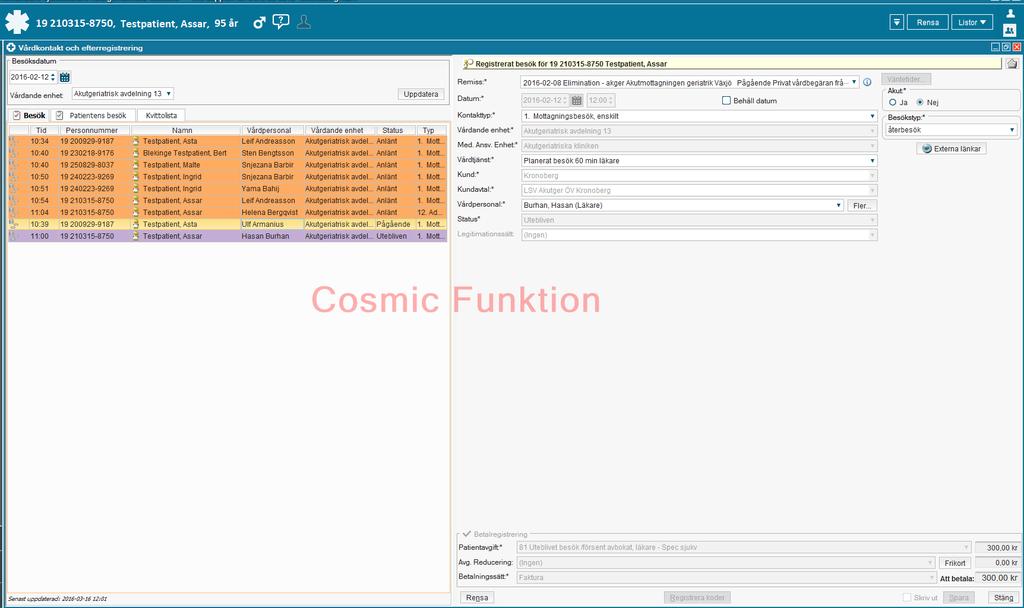The image size is (1024, 608).
Task: Sort by the Vårdpersonal column header
Action: (269, 131)
